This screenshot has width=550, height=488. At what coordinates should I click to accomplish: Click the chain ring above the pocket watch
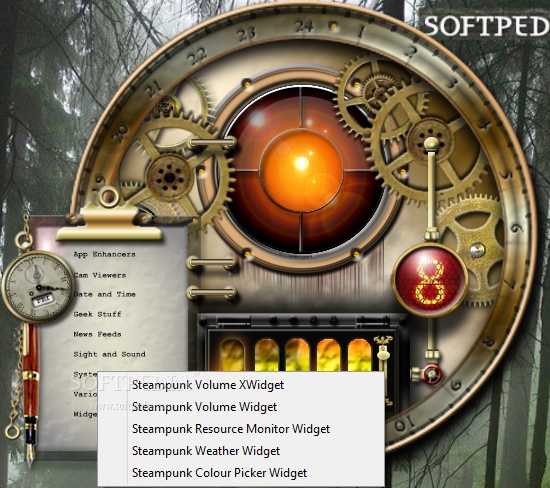coord(24,241)
